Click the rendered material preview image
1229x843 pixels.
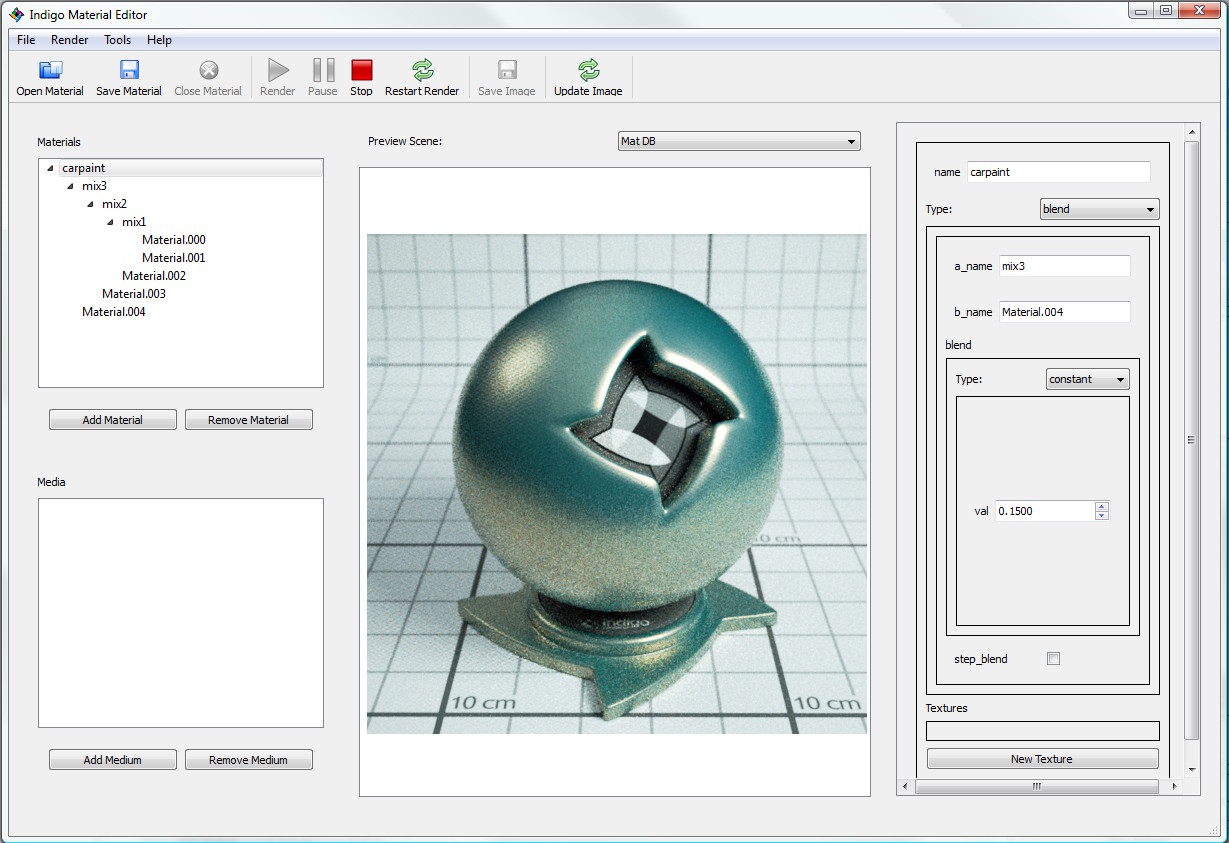click(x=617, y=484)
